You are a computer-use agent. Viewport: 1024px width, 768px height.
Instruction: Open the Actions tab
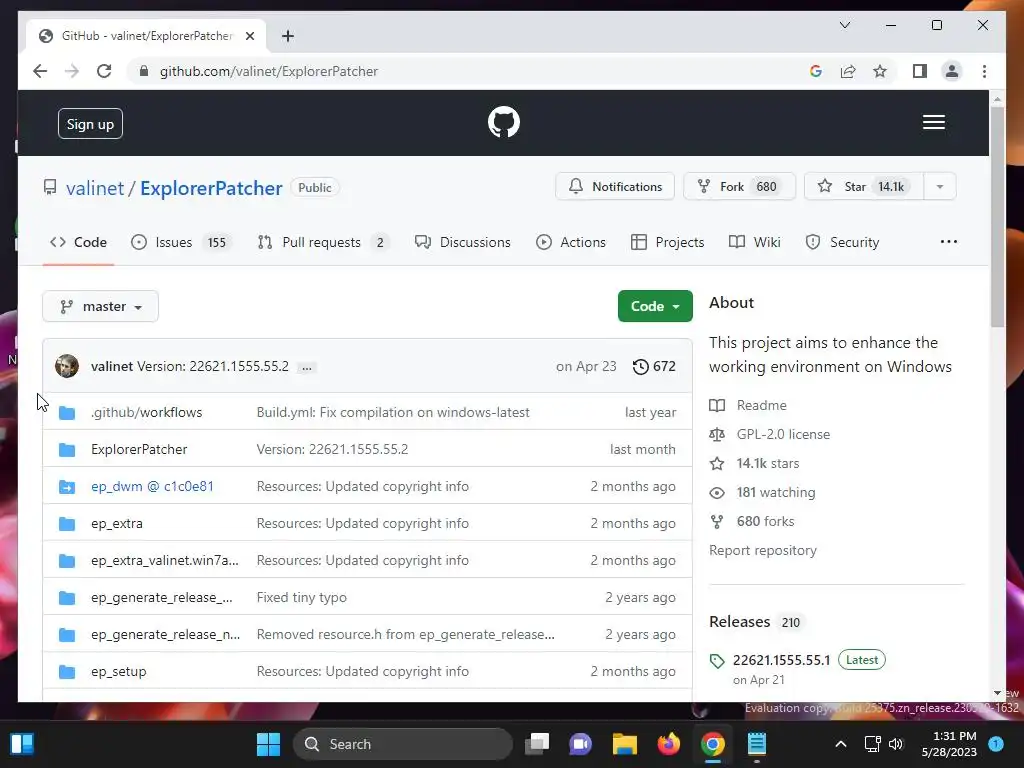pos(571,242)
